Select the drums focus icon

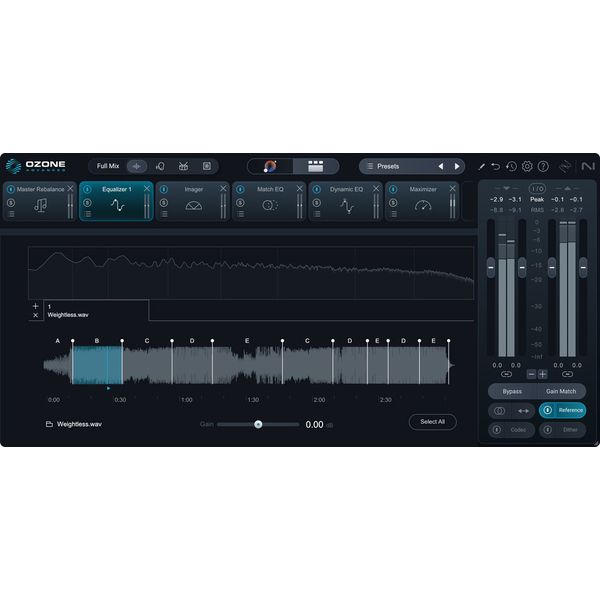coord(183,166)
